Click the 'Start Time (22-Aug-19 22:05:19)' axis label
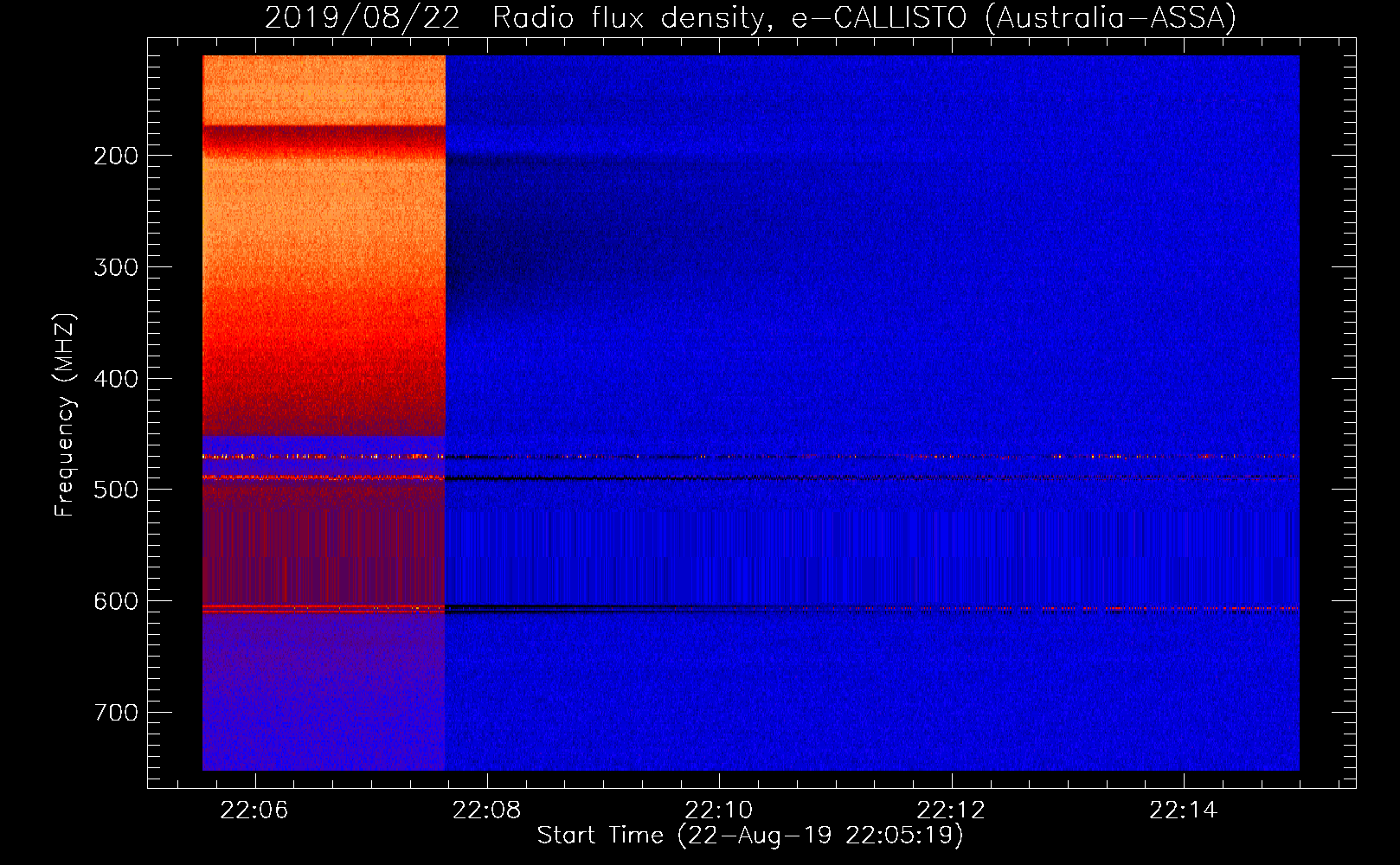Screen dimensions: 1400x865 pyautogui.click(x=750, y=836)
